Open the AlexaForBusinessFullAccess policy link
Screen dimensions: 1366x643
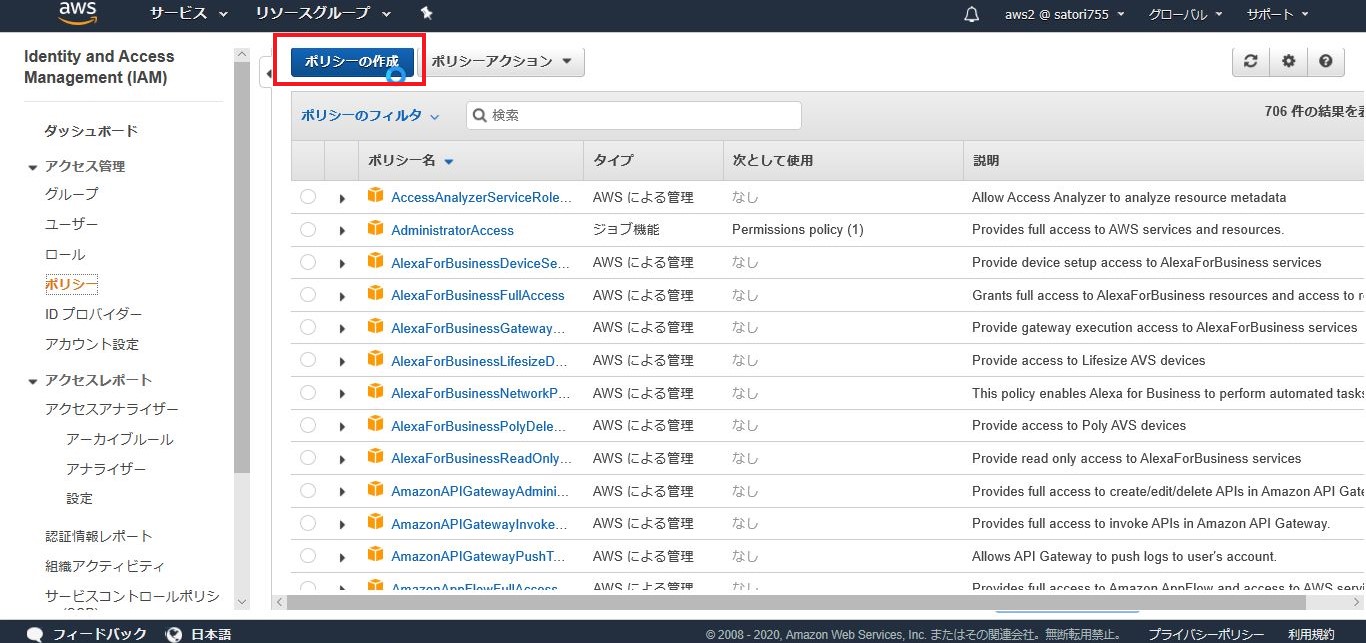pyautogui.click(x=478, y=295)
